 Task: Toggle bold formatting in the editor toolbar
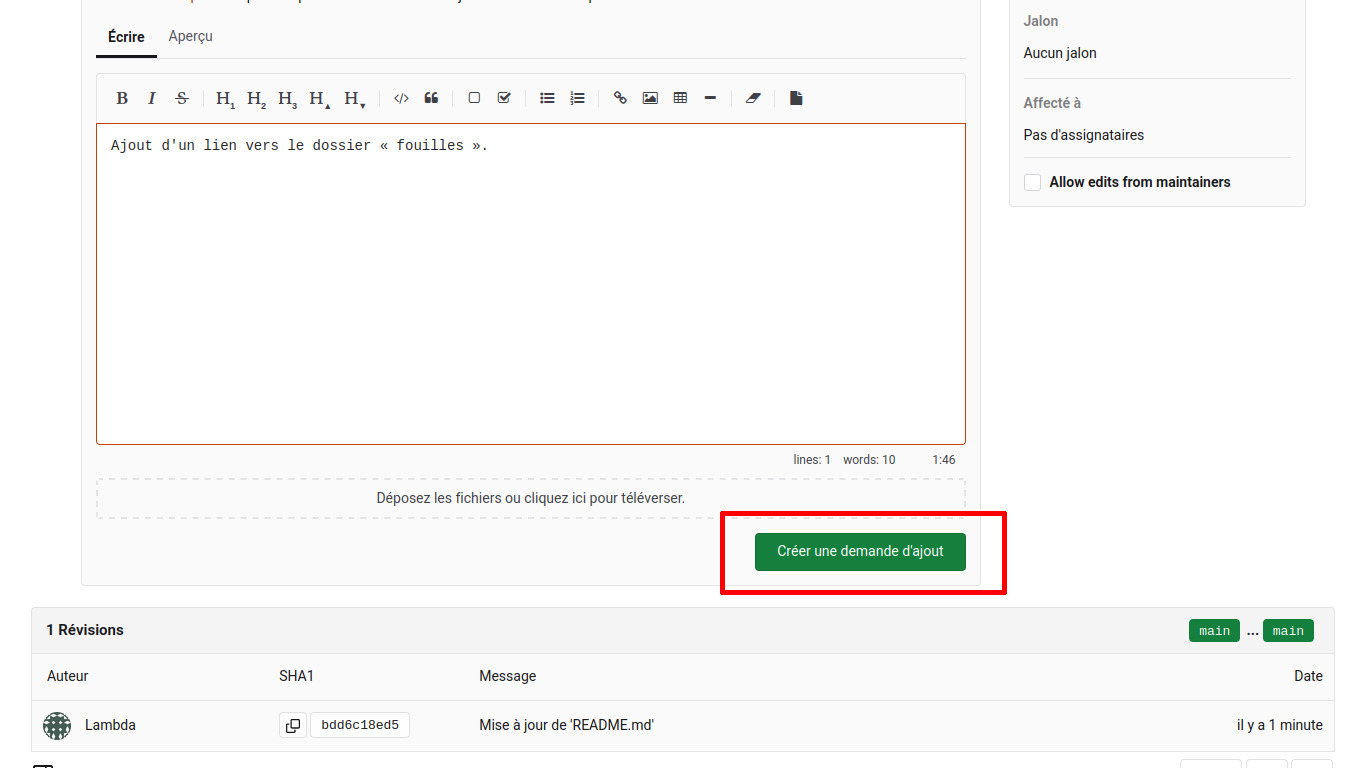[122, 98]
